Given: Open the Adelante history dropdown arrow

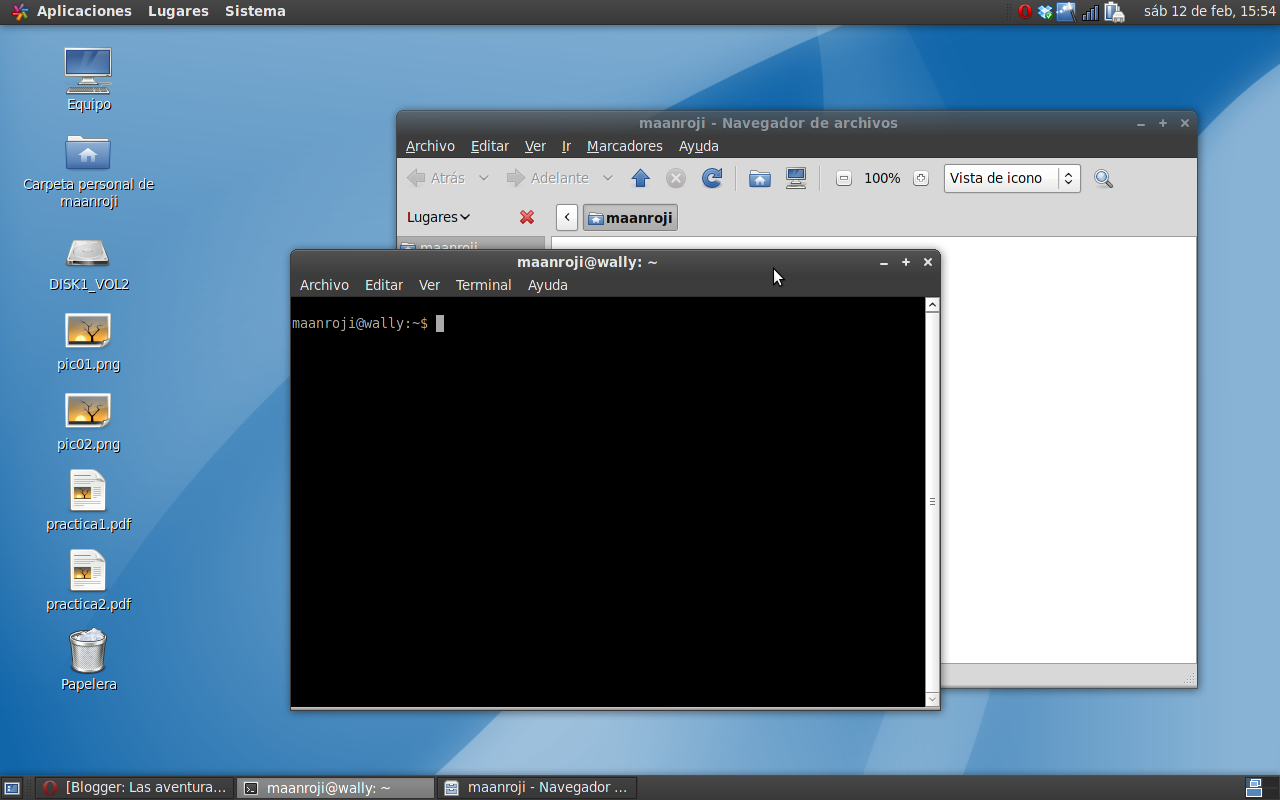Looking at the screenshot, I should (x=607, y=178).
